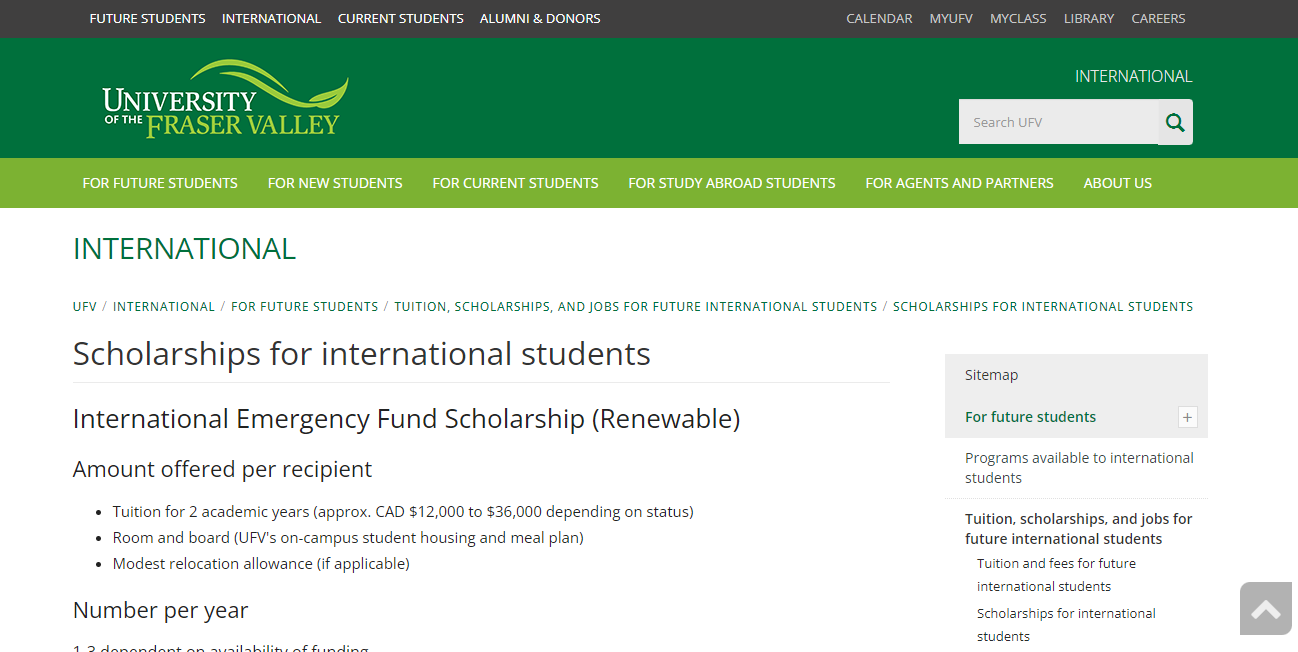Click the back-to-top arrow button
This screenshot has height=652, width=1298.
[1265, 608]
